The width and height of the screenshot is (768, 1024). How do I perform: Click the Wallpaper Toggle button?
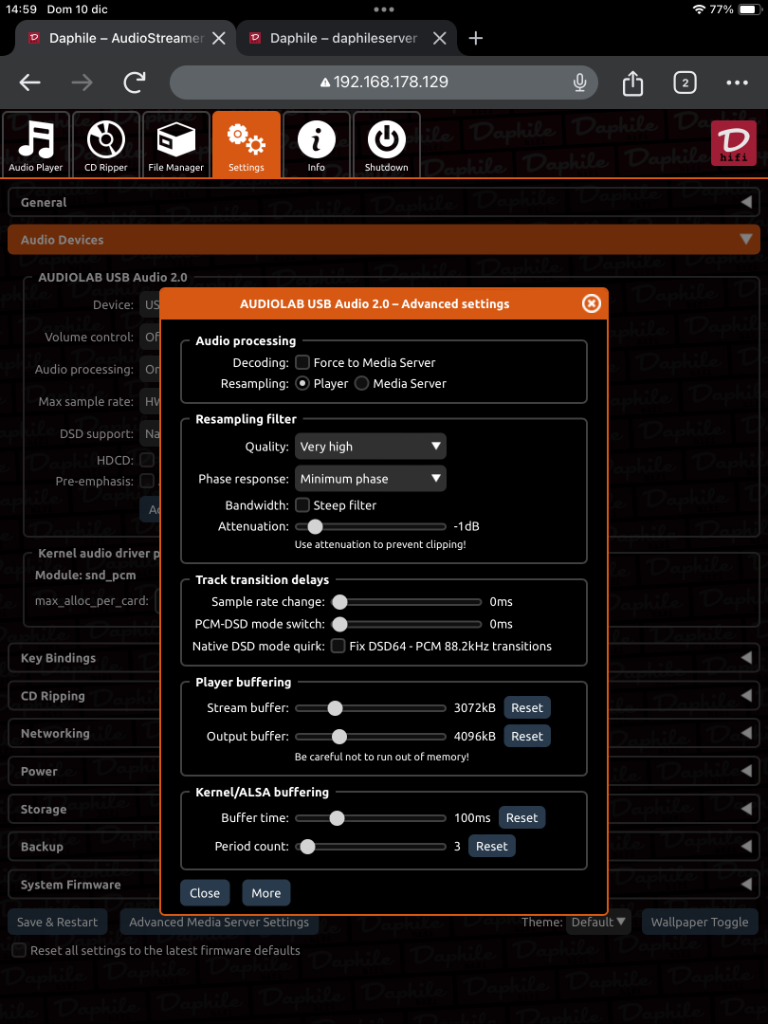click(x=699, y=922)
